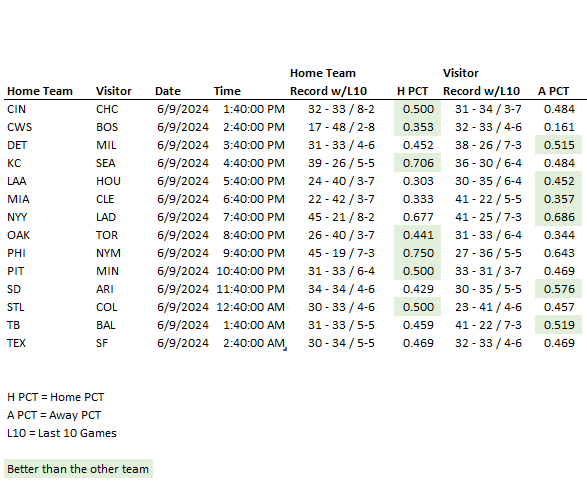Click the highlighted 0.686 A PCT cell

(558, 217)
